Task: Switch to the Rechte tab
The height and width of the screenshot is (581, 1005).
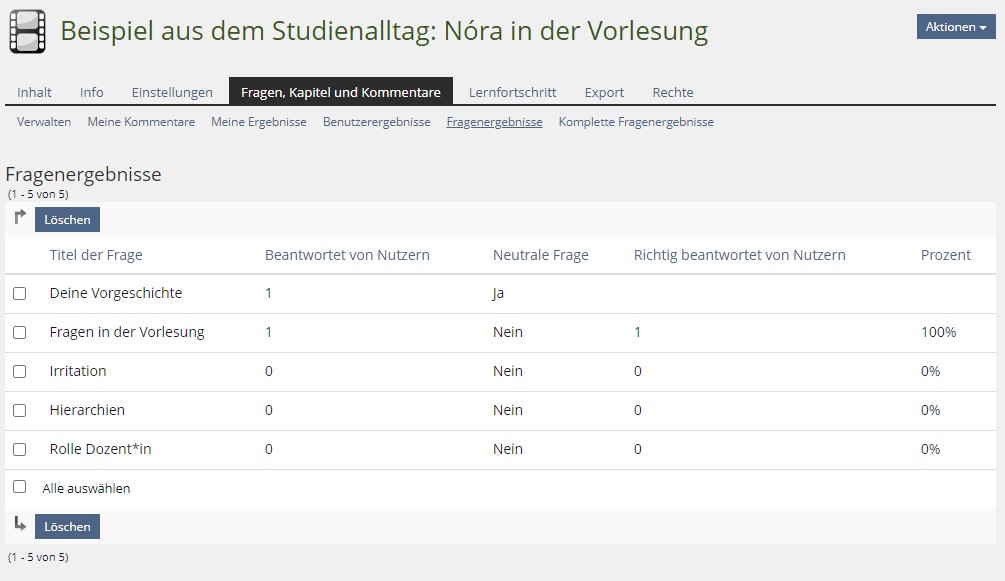Action: [673, 92]
